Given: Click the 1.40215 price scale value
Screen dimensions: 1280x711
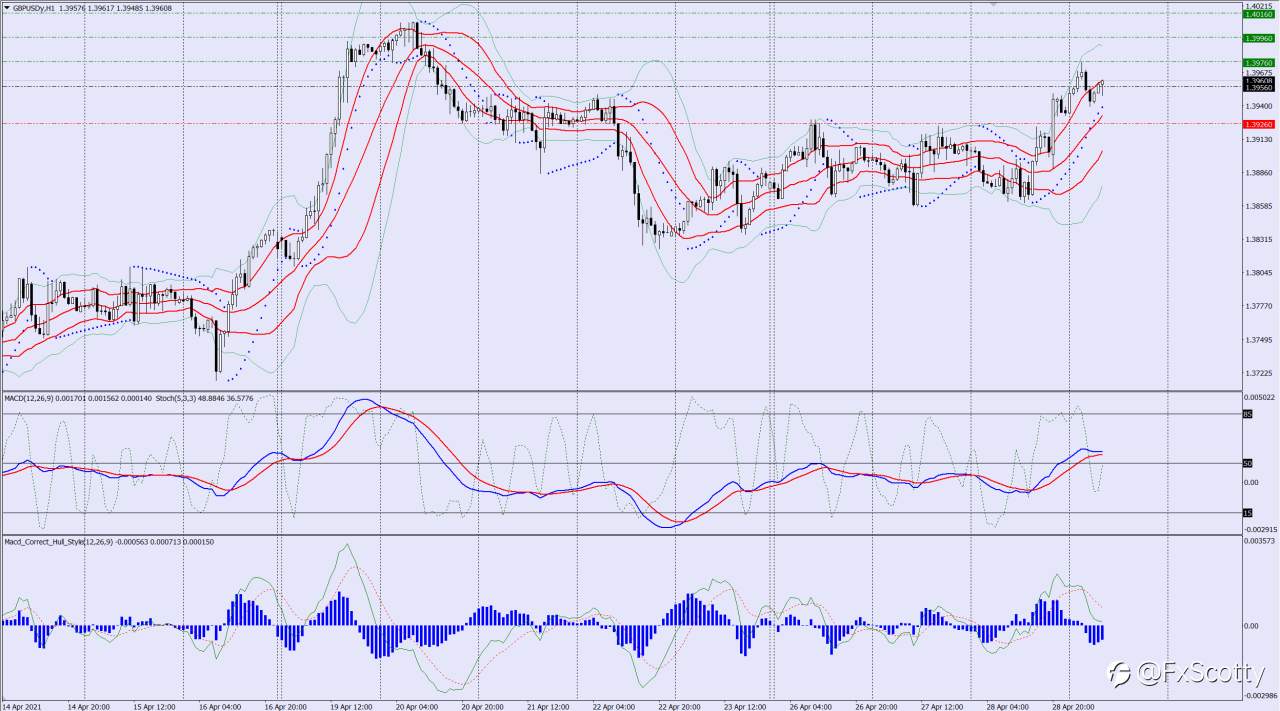Looking at the screenshot, I should (x=1258, y=6).
